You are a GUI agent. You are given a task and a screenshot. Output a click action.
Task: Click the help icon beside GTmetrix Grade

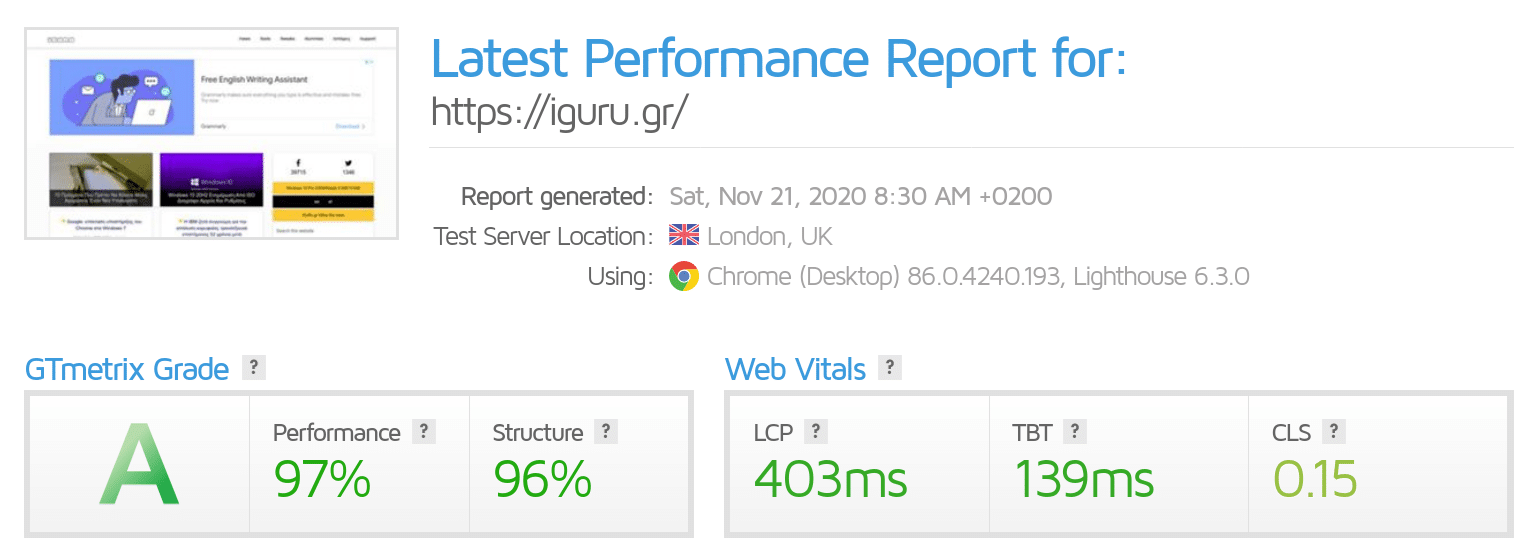tap(254, 367)
